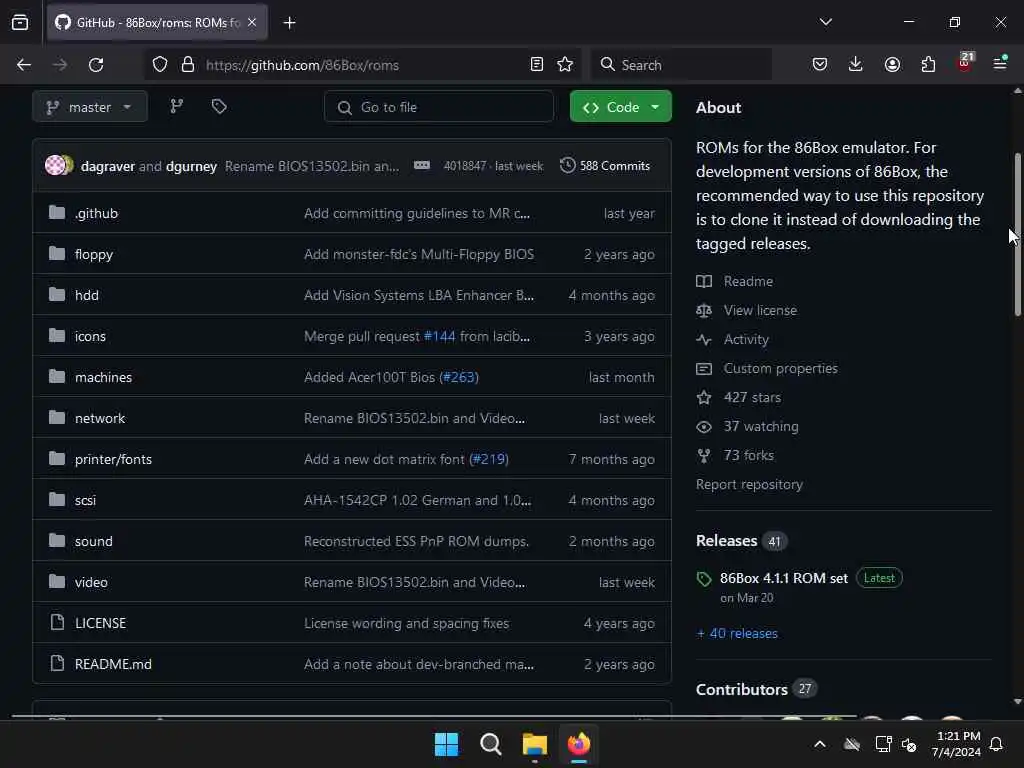
Task: Open File Explorer from taskbar
Action: tap(535, 744)
